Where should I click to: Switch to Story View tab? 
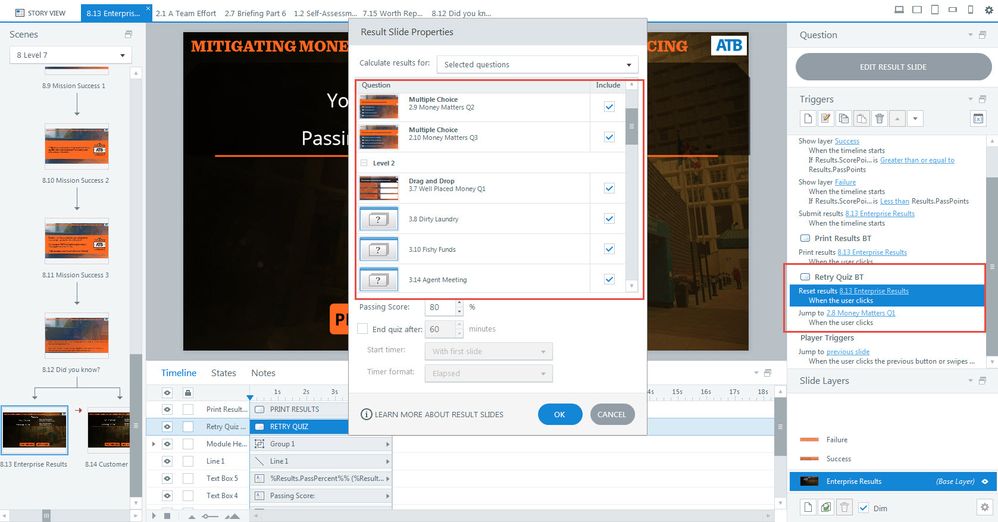(x=40, y=13)
